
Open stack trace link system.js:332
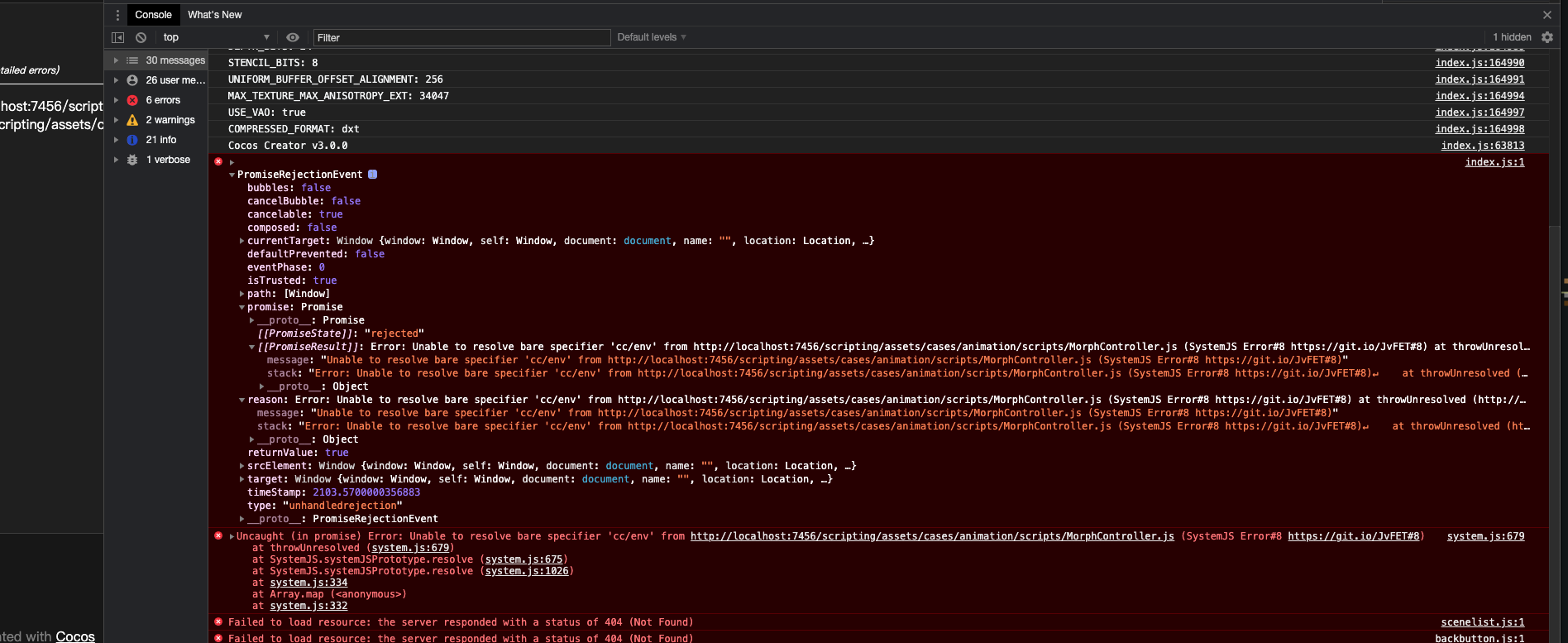point(308,606)
